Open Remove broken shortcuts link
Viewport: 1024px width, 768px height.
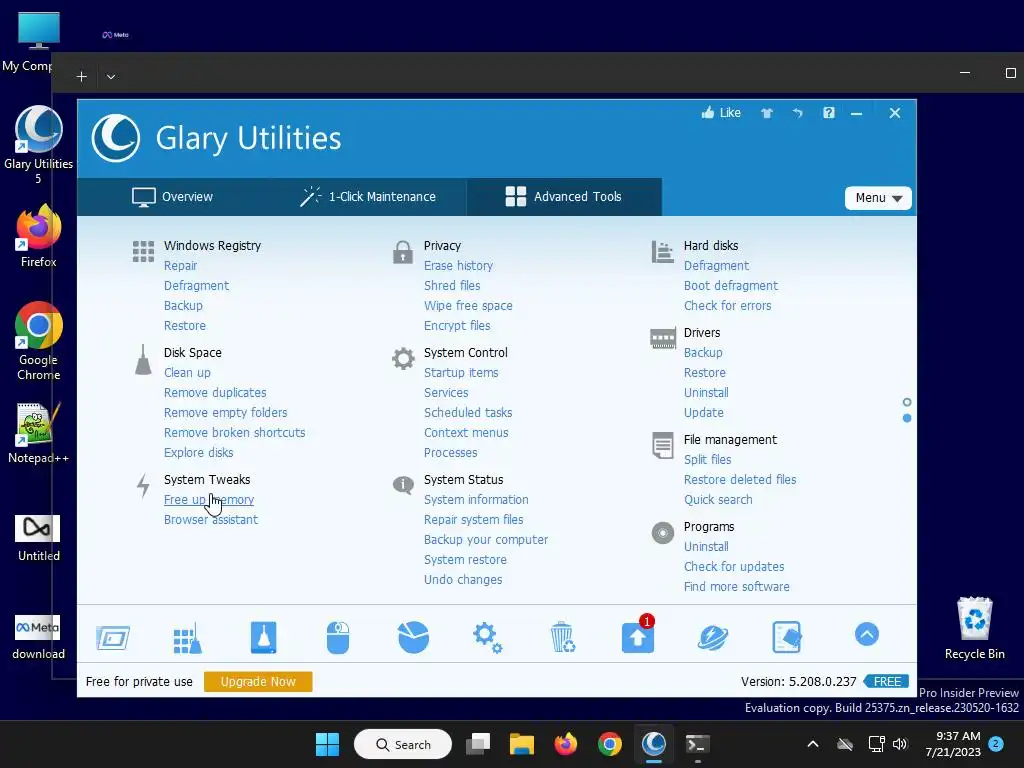click(x=234, y=433)
